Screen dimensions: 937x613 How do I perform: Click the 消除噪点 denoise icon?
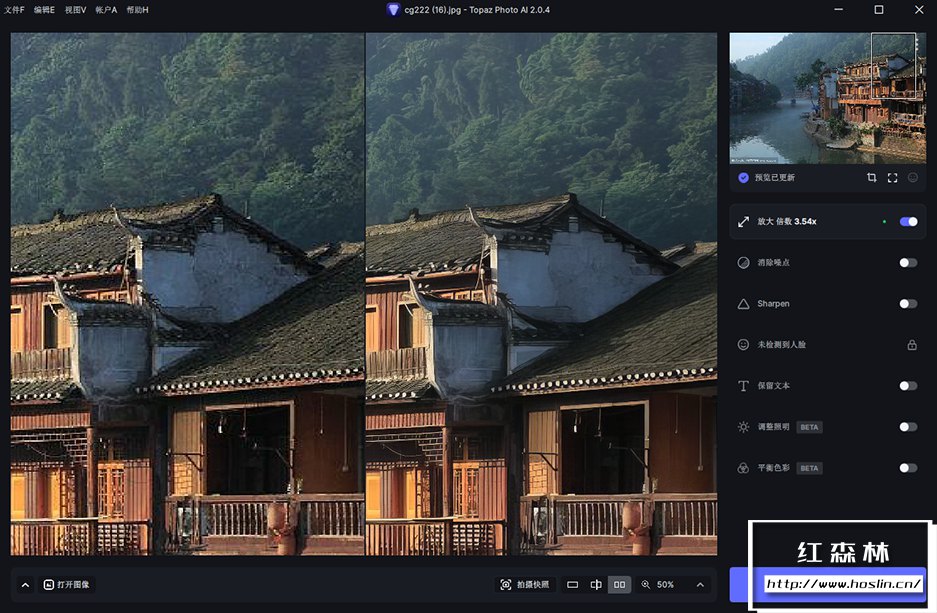click(x=743, y=263)
